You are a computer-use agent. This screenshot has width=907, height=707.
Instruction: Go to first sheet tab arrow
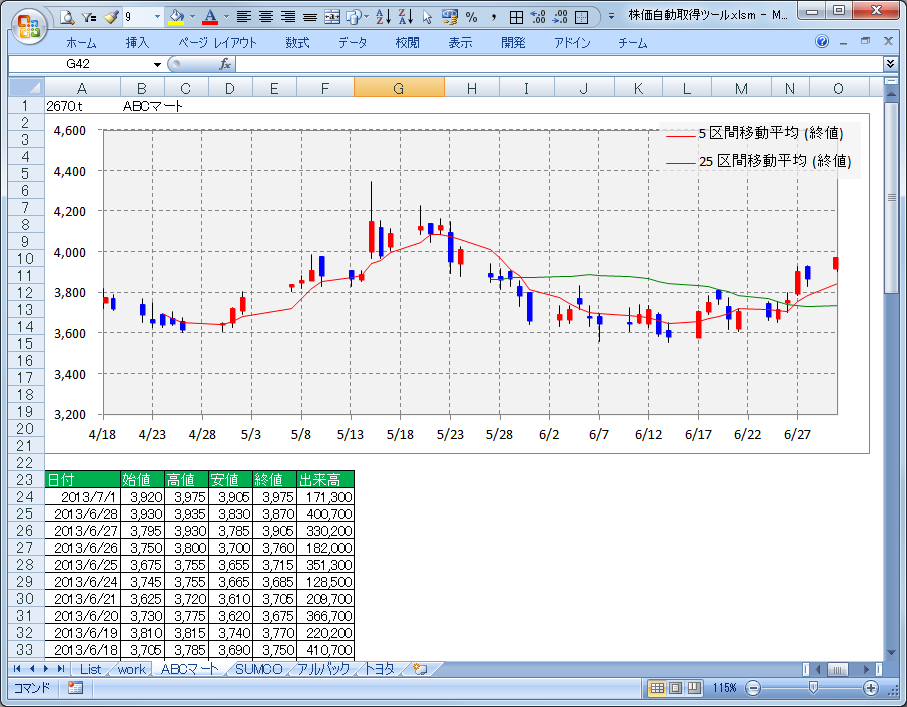pyautogui.click(x=17, y=669)
